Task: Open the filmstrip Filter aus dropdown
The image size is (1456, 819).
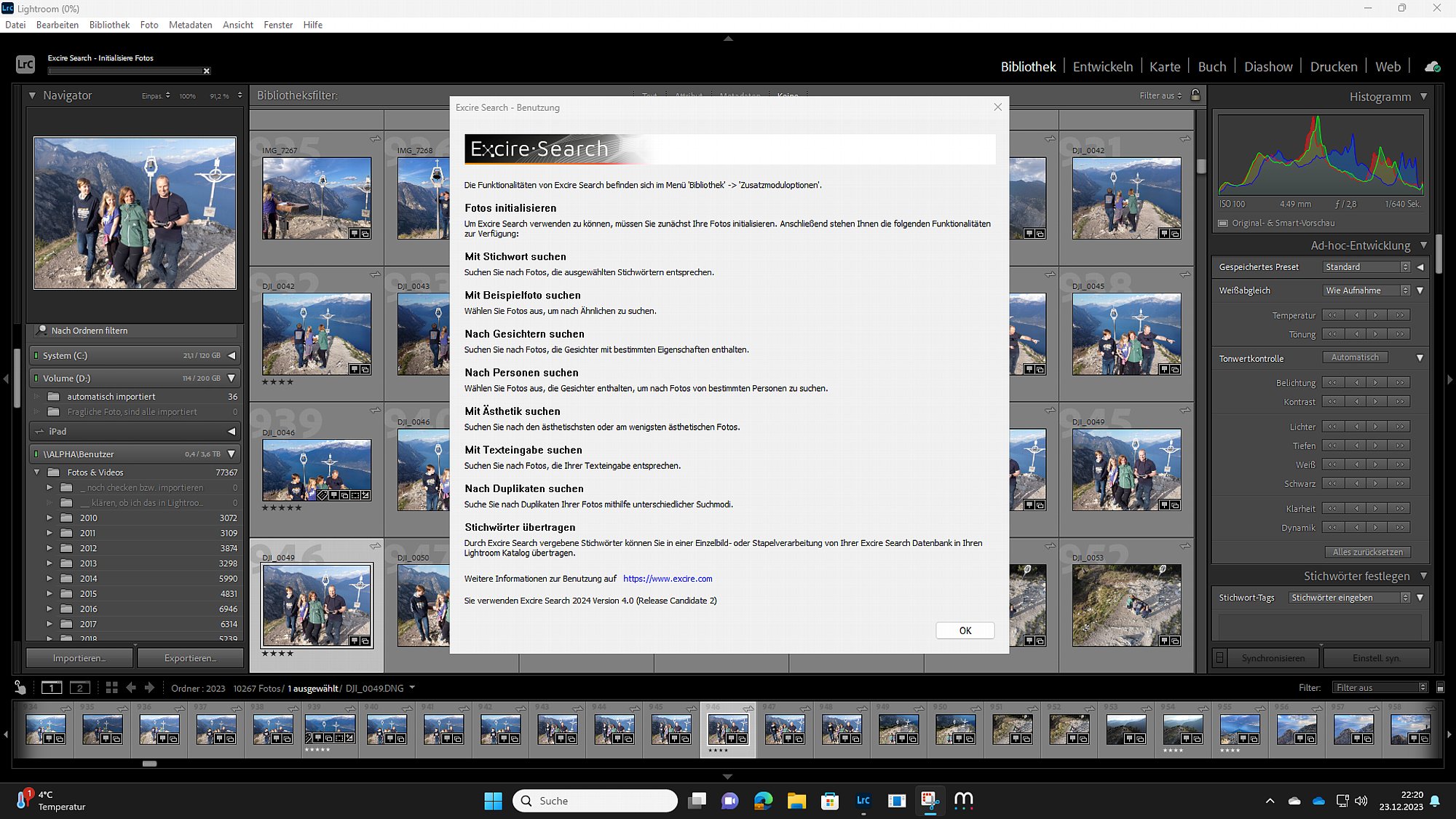Action: click(1381, 687)
